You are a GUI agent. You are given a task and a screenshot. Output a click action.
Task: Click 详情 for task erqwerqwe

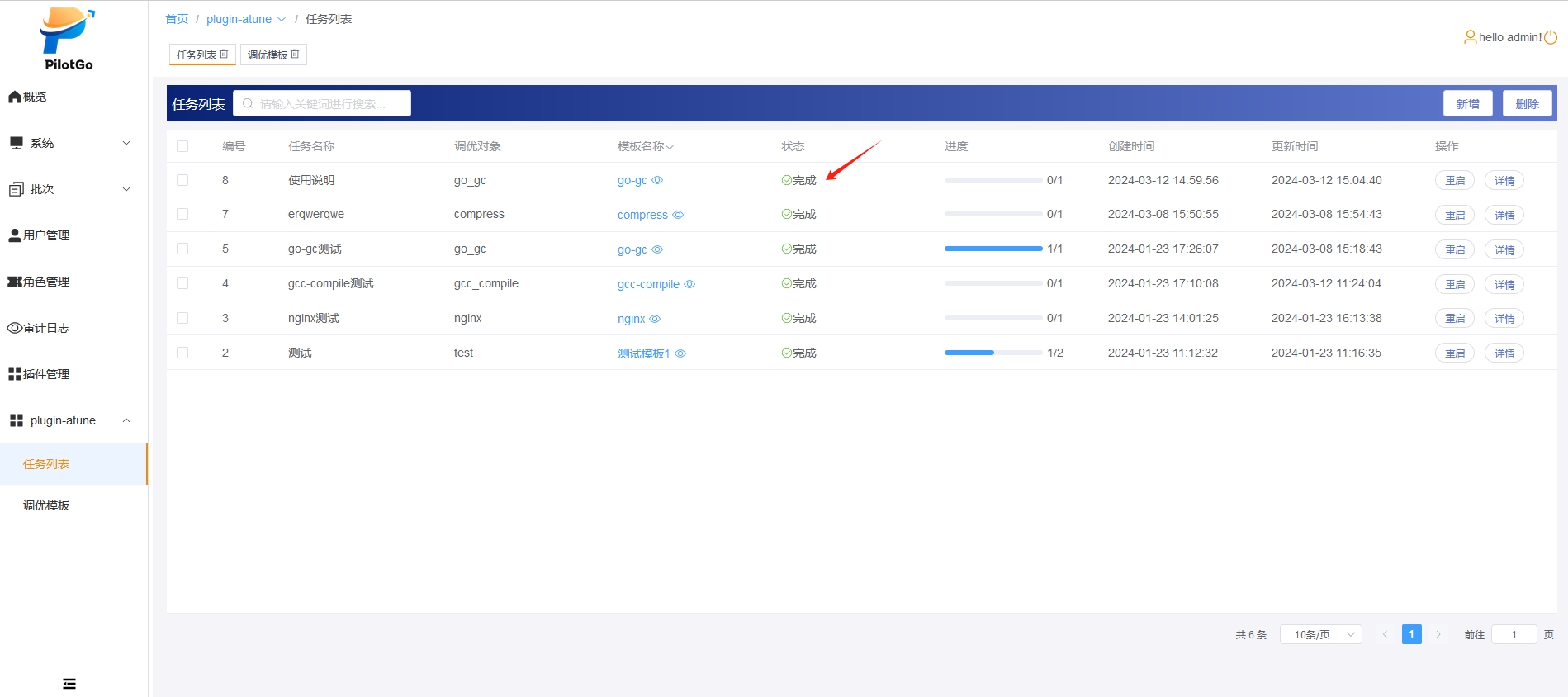[x=1504, y=215]
